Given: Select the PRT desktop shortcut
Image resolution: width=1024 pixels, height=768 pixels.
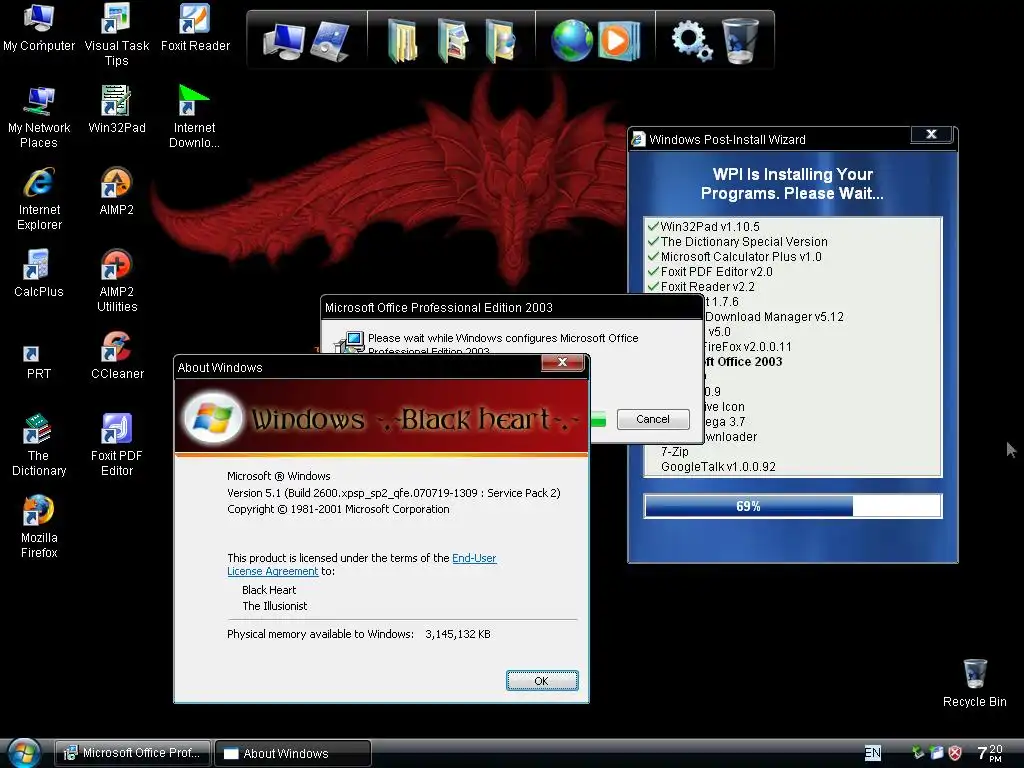Looking at the screenshot, I should (39, 362).
